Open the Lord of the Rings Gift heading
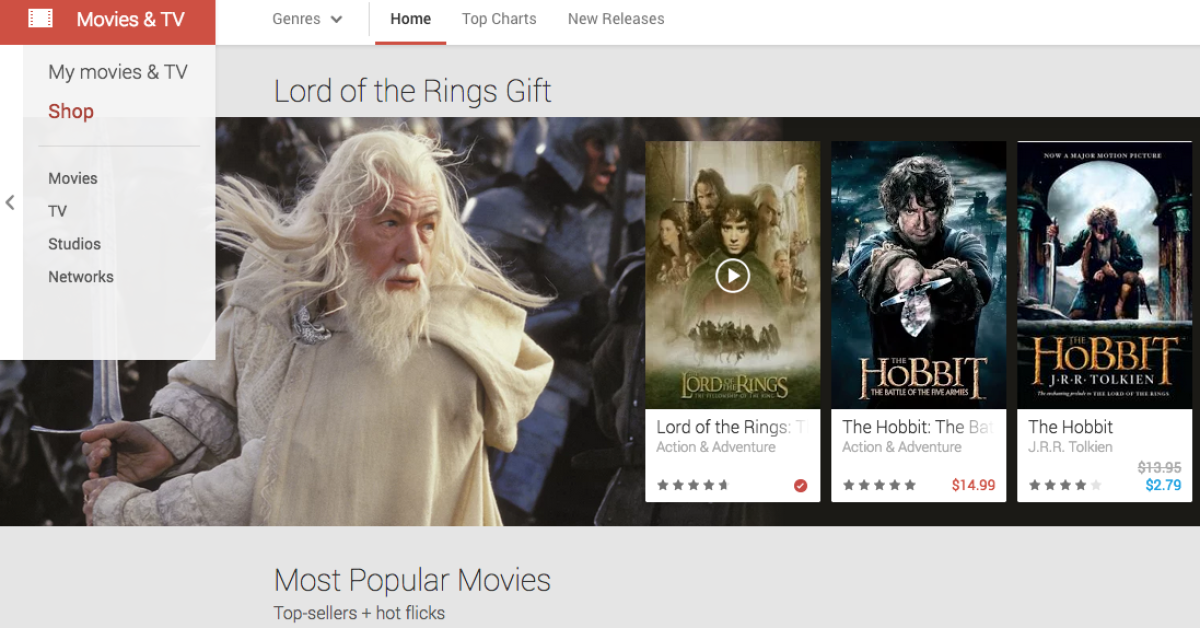The height and width of the screenshot is (628, 1200). coord(413,91)
